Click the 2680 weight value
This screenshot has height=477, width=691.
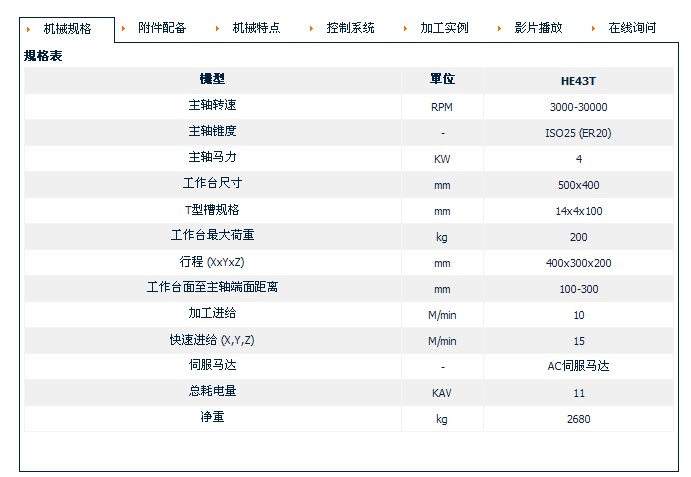coord(579,419)
